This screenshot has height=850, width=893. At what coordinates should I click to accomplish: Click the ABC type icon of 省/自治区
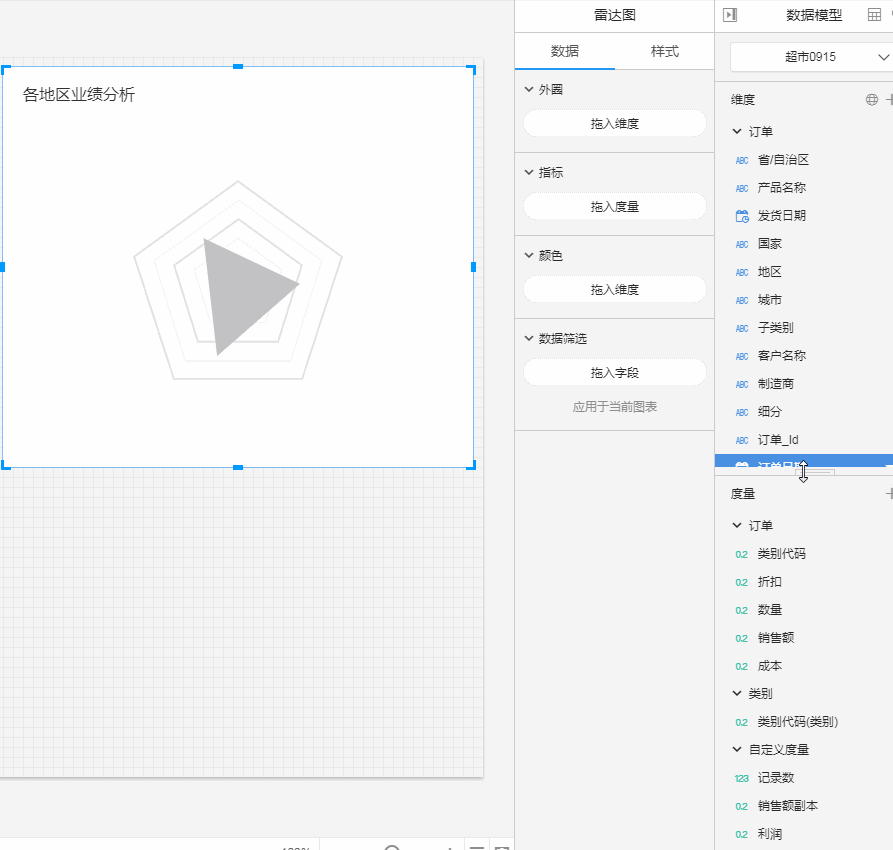[742, 160]
